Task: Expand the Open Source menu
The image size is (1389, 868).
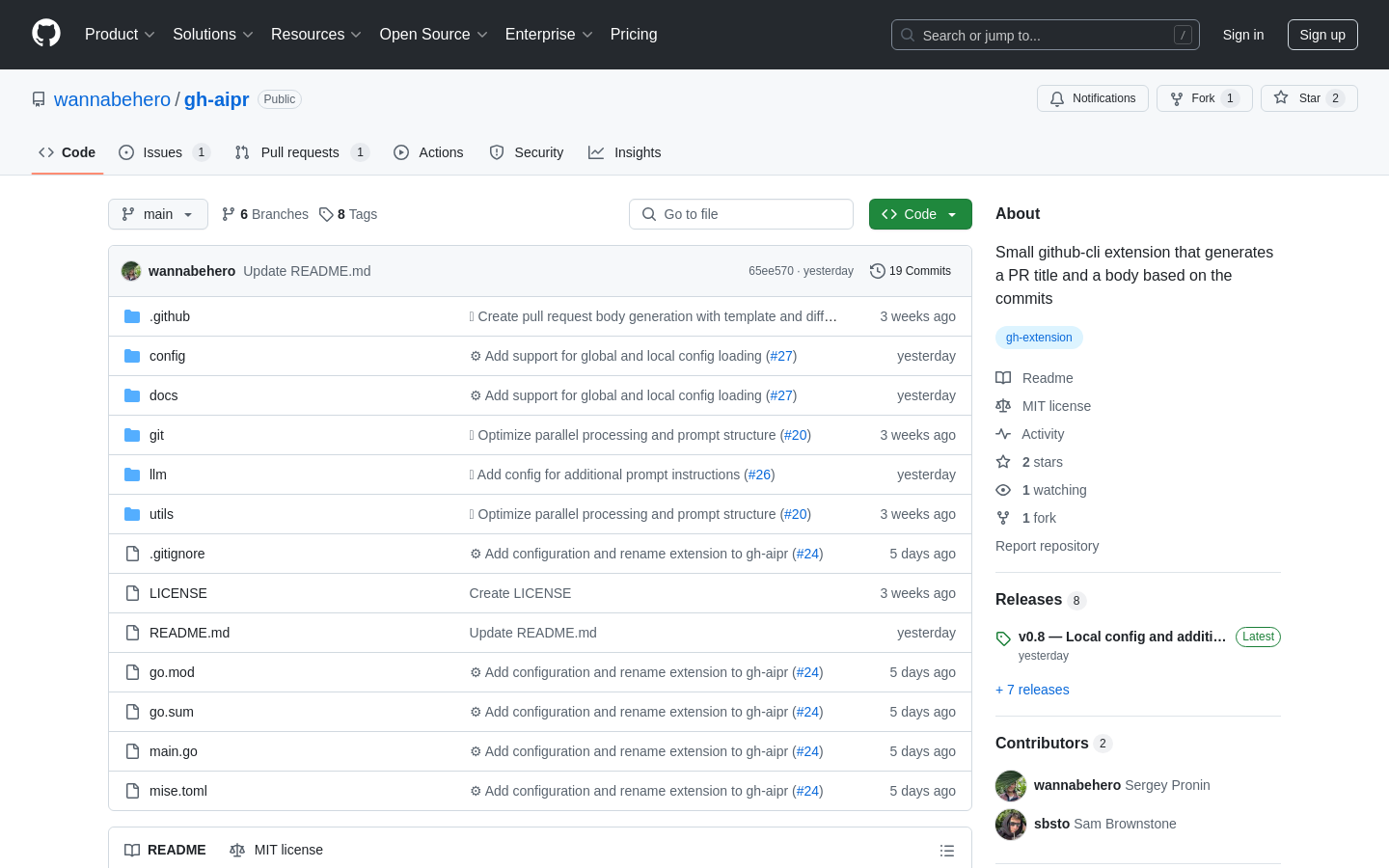Action: pyautogui.click(x=434, y=35)
